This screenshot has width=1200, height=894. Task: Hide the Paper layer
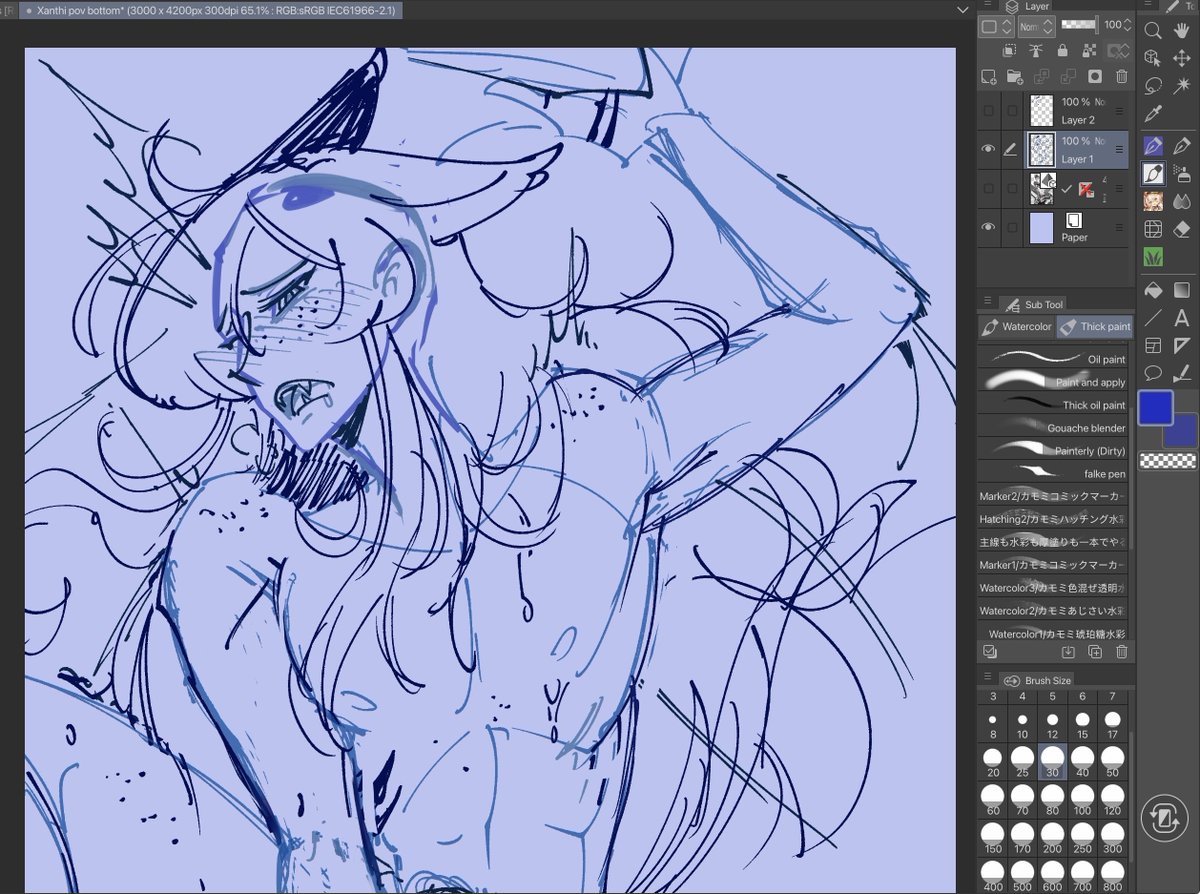click(x=988, y=224)
